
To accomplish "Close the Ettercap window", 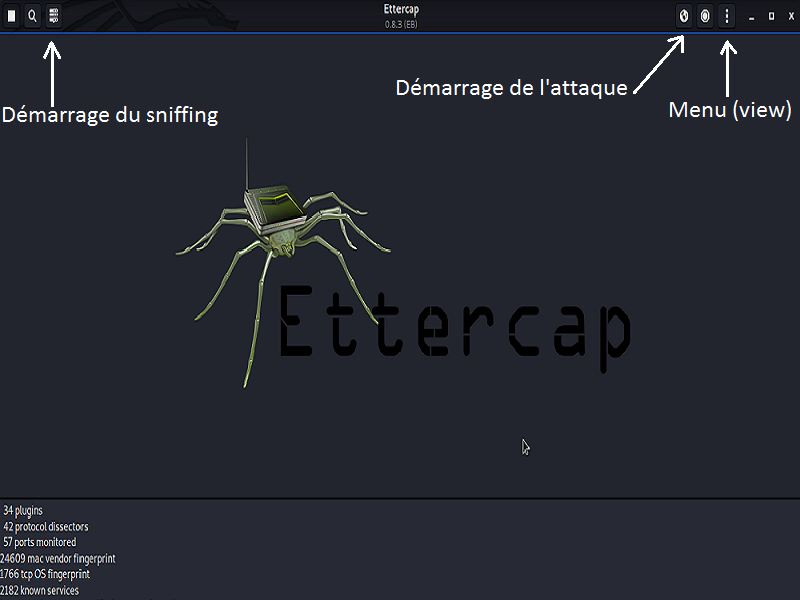I will (791, 16).
